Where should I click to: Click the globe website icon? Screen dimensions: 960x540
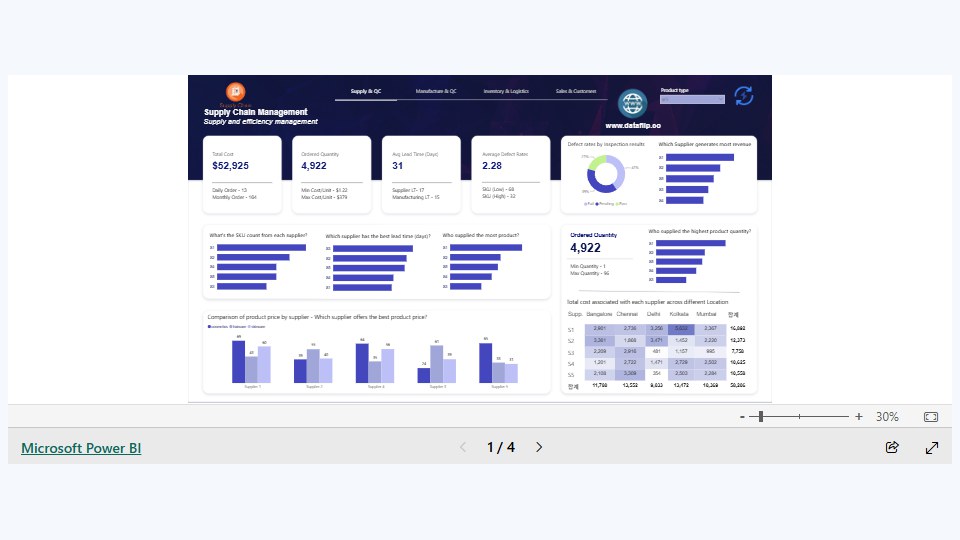coord(632,103)
